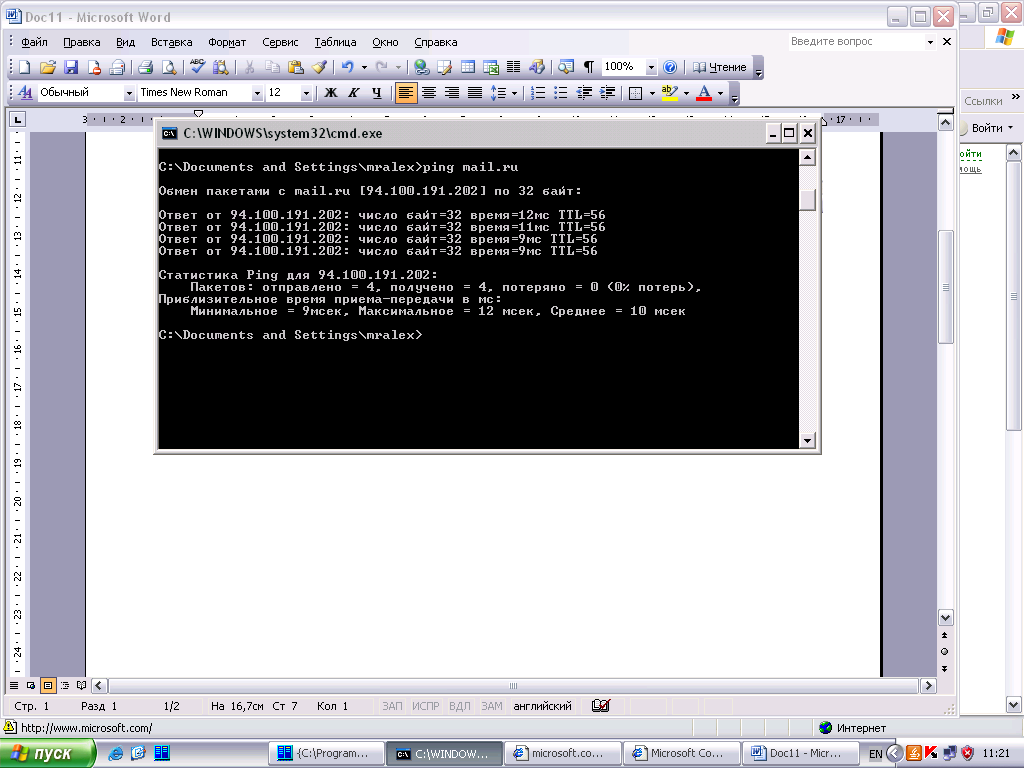This screenshot has height=768, width=1024.
Task: Open the Times New Roman font dropdown
Action: 257,93
